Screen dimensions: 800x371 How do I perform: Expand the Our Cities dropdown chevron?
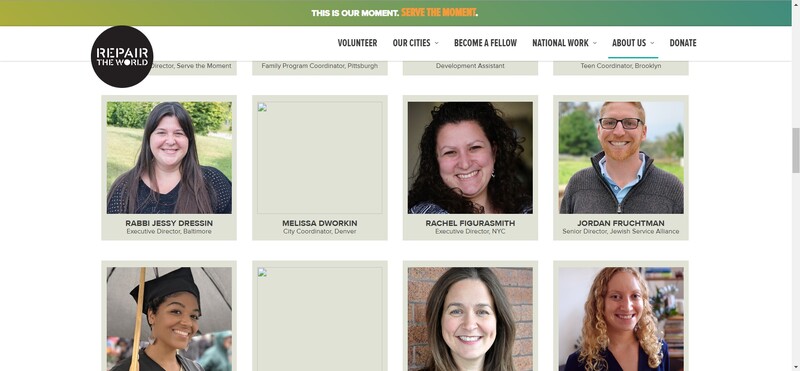tap(436, 43)
